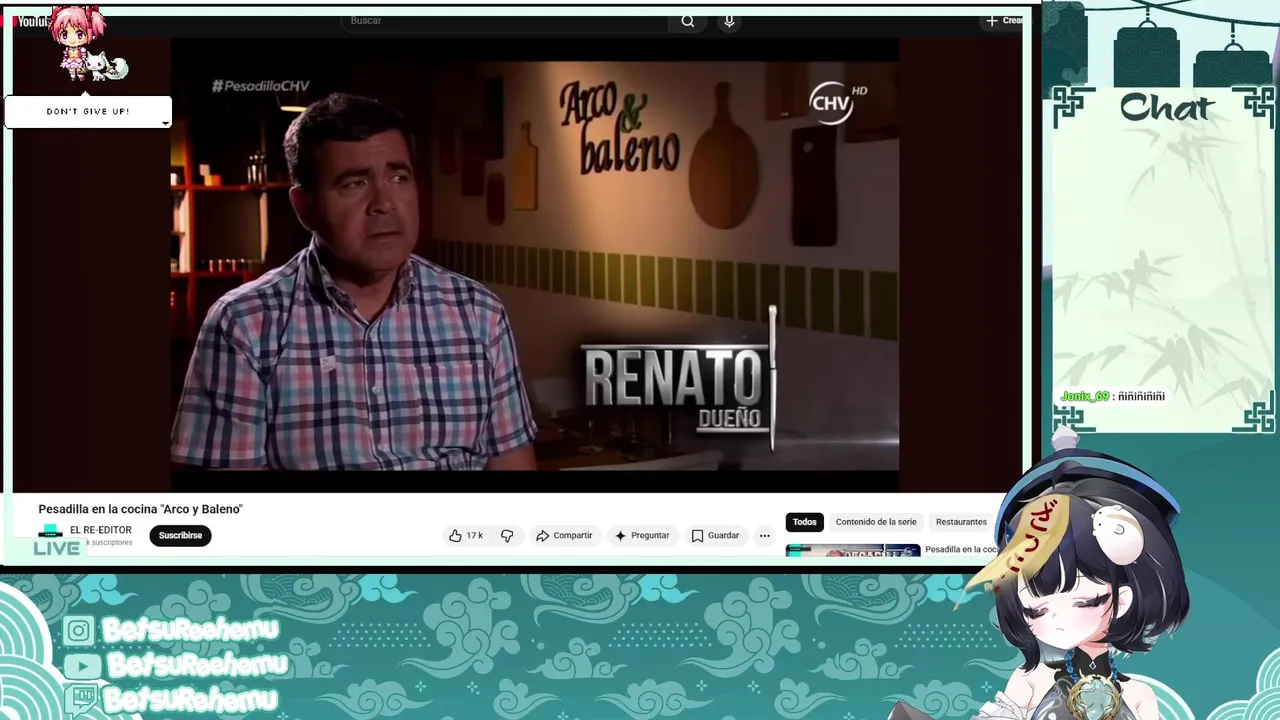Click the YouTube logo in header
Screen dimensions: 1280x720
point(32,21)
